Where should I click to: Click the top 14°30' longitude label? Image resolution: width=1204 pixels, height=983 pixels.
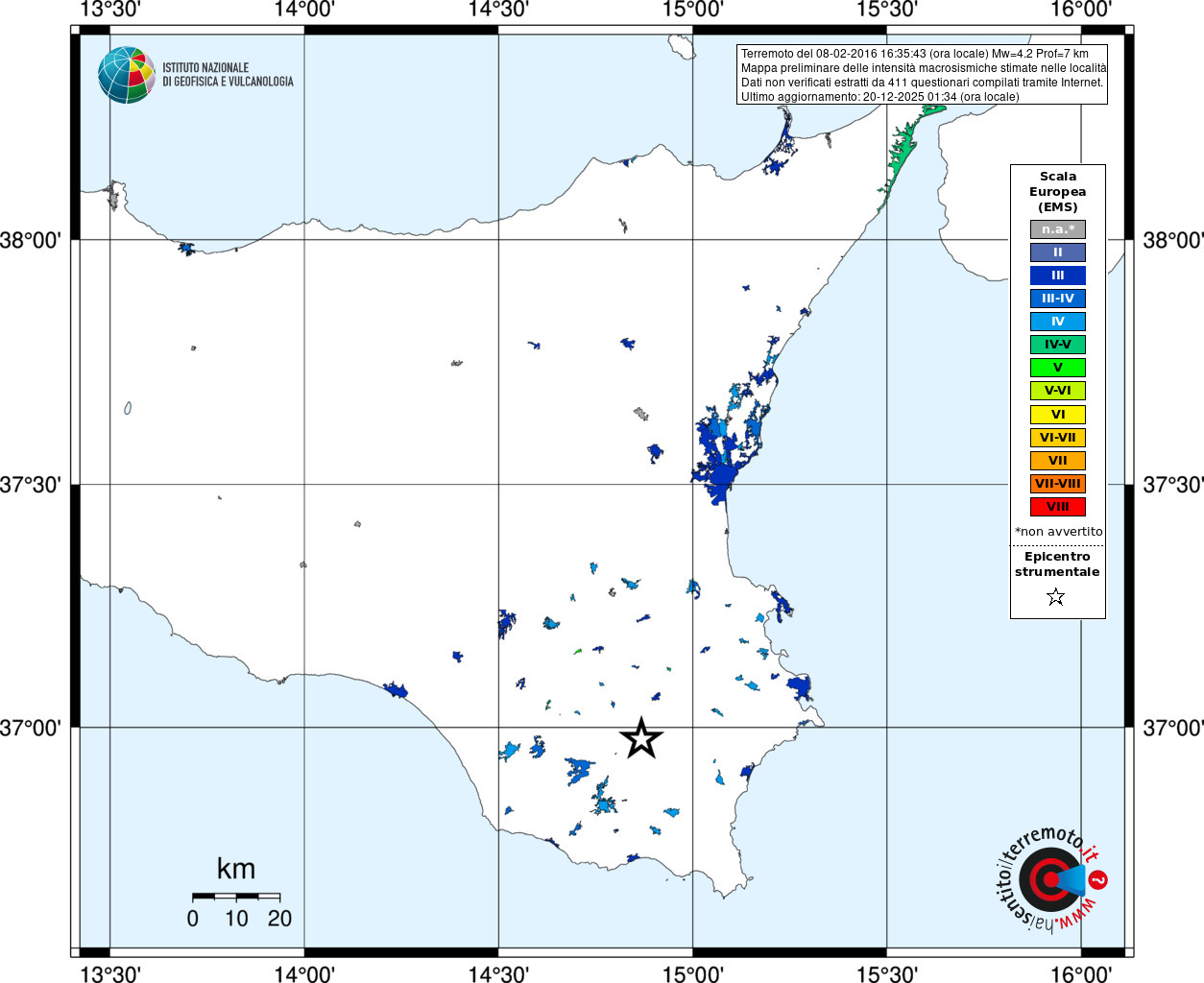[x=498, y=10]
